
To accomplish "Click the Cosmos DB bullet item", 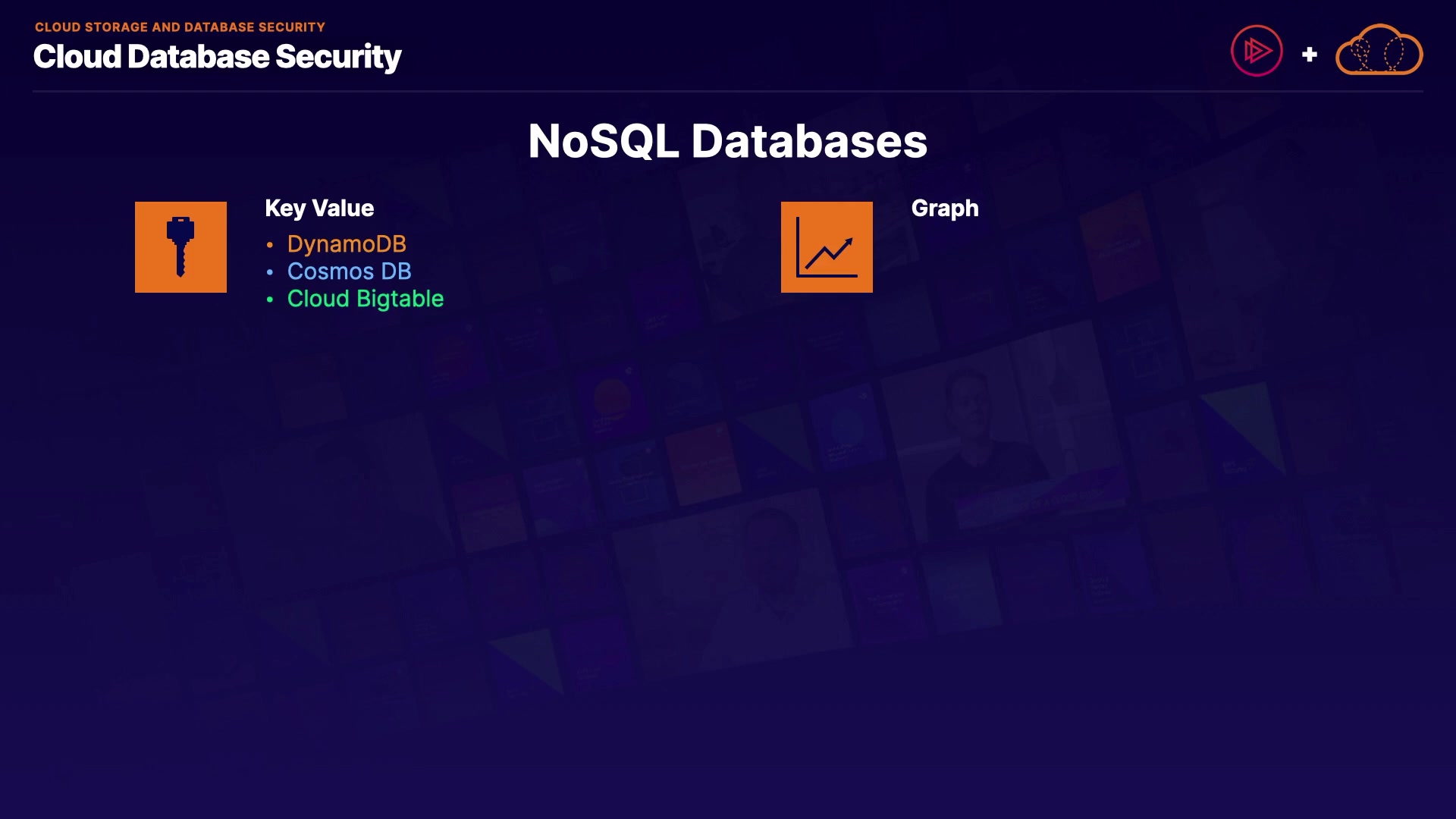I will click(349, 271).
